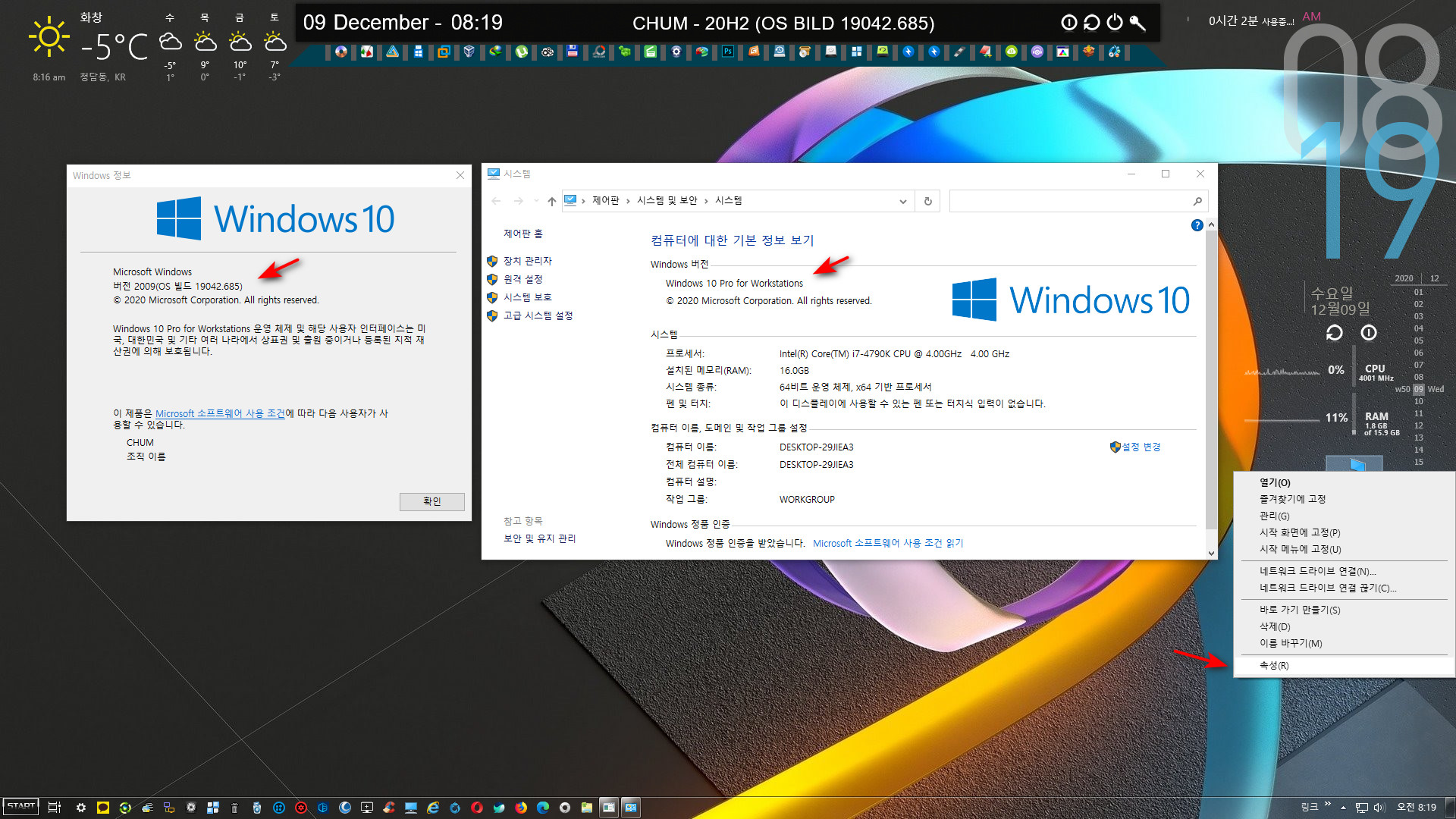Open KakaoTalk yellow icon on taskbar
Image resolution: width=1456 pixels, height=819 pixels.
103,808
